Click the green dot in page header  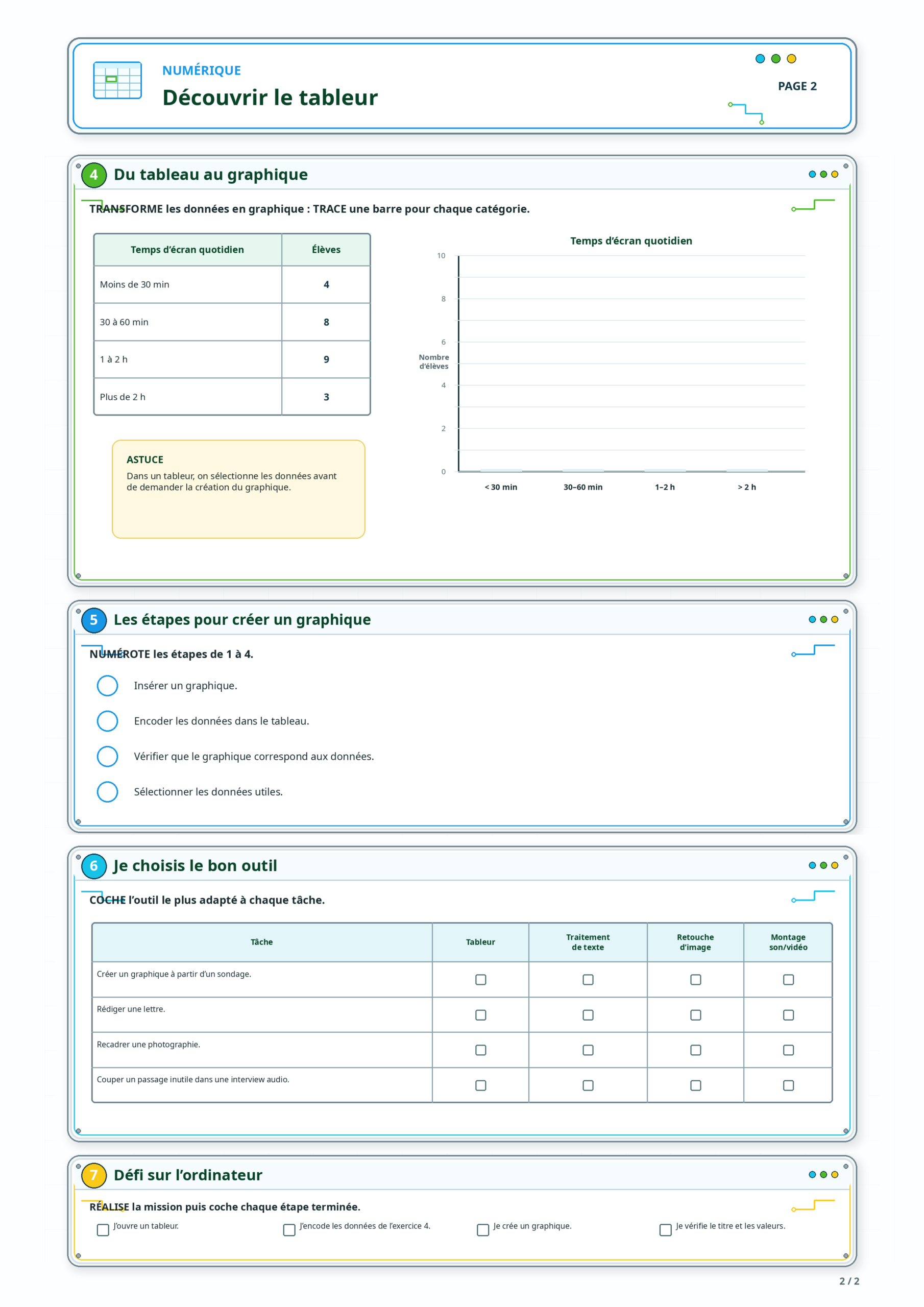[x=775, y=59]
